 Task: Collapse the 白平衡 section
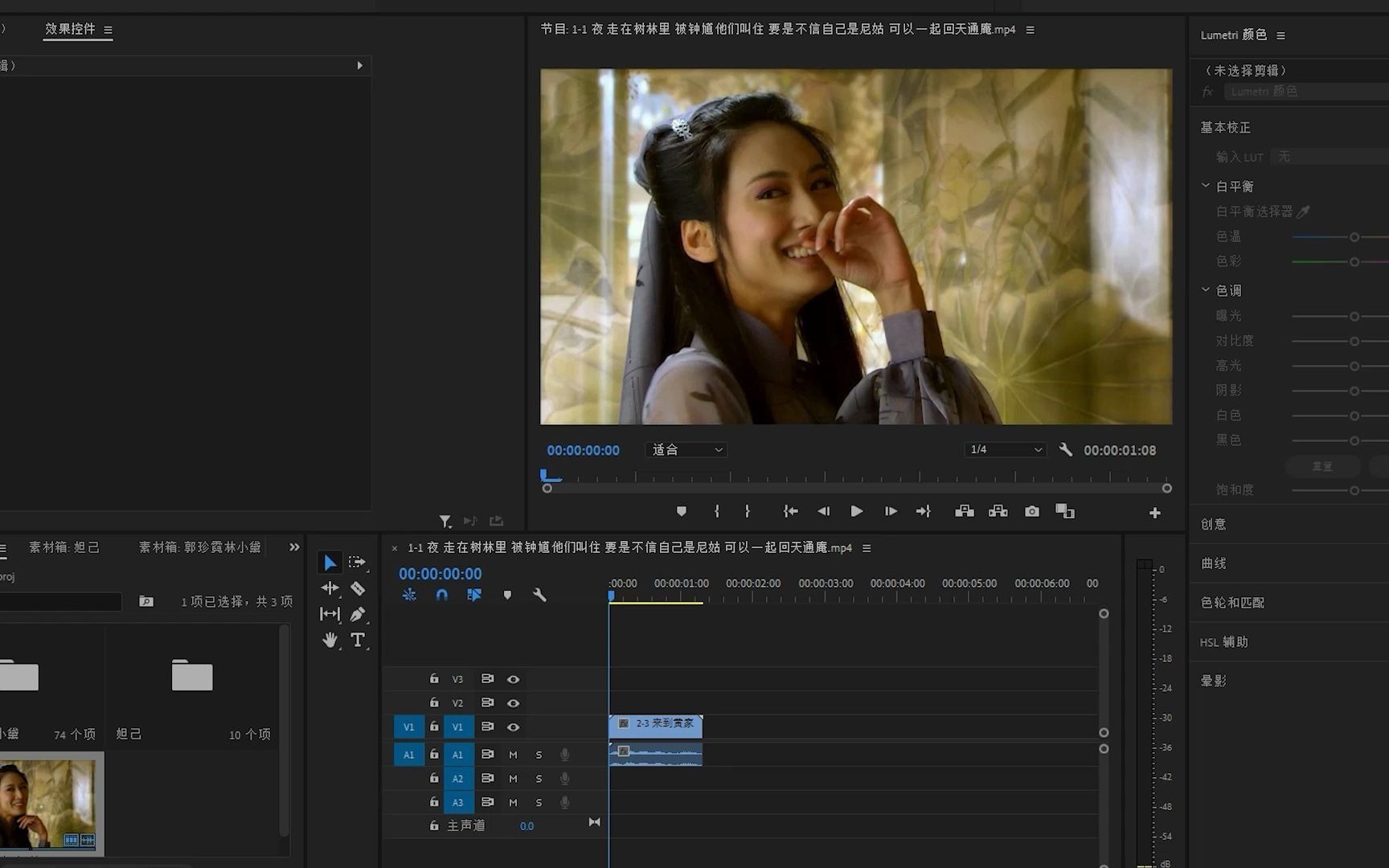coord(1206,186)
